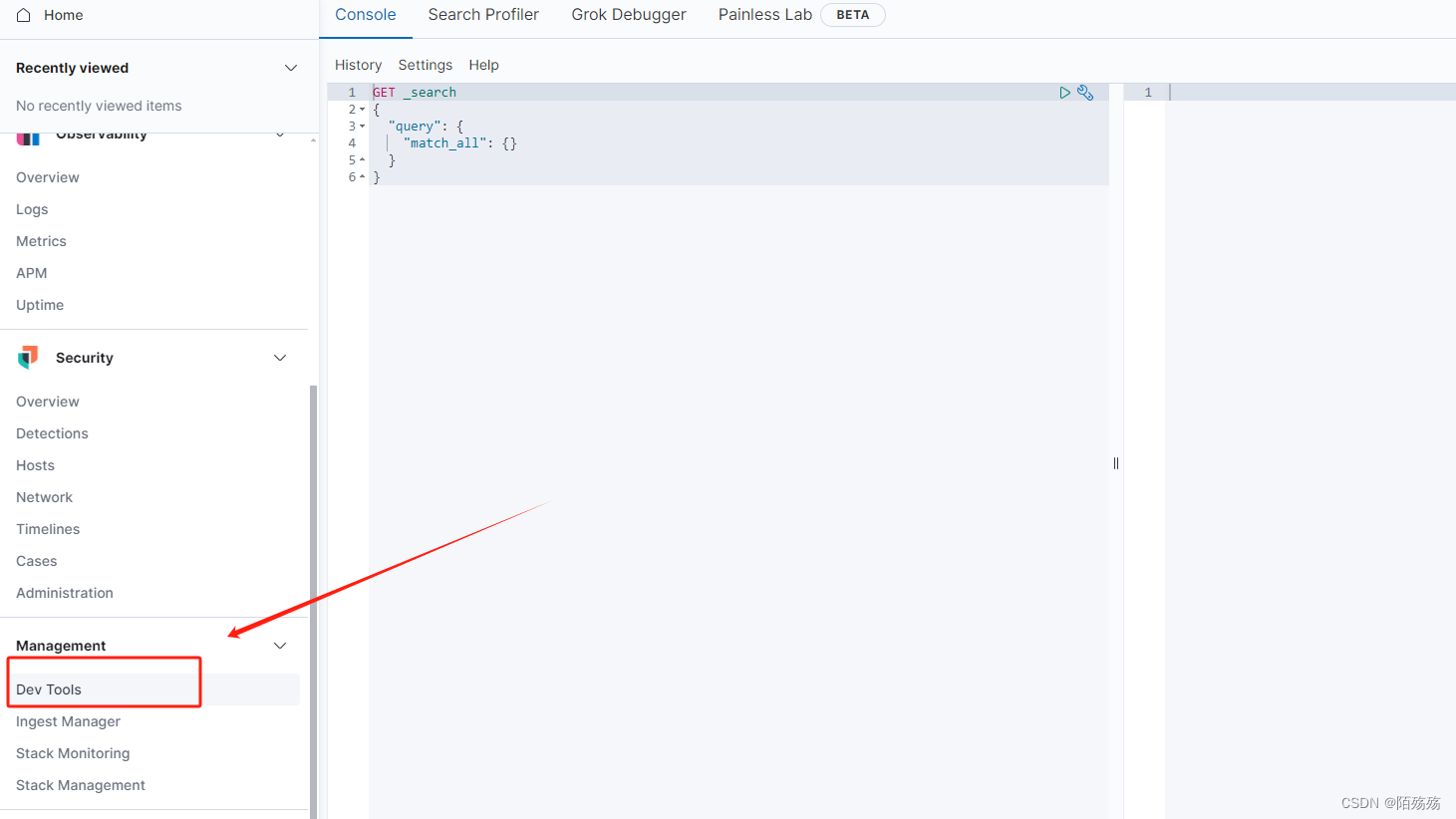The width and height of the screenshot is (1456, 819).
Task: Open the Timelines page
Action: (x=48, y=529)
